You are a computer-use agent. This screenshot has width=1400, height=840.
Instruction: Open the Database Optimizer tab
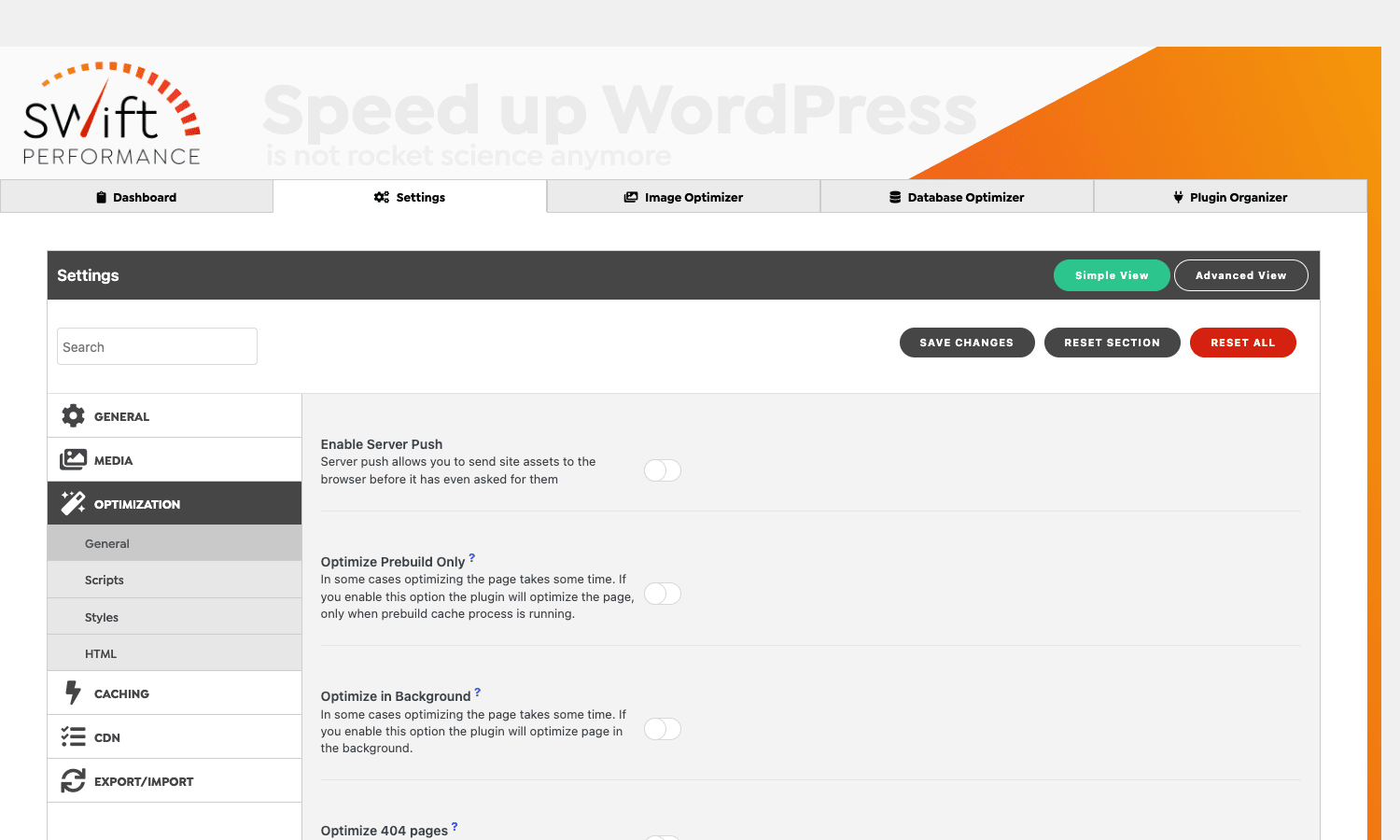tap(957, 197)
